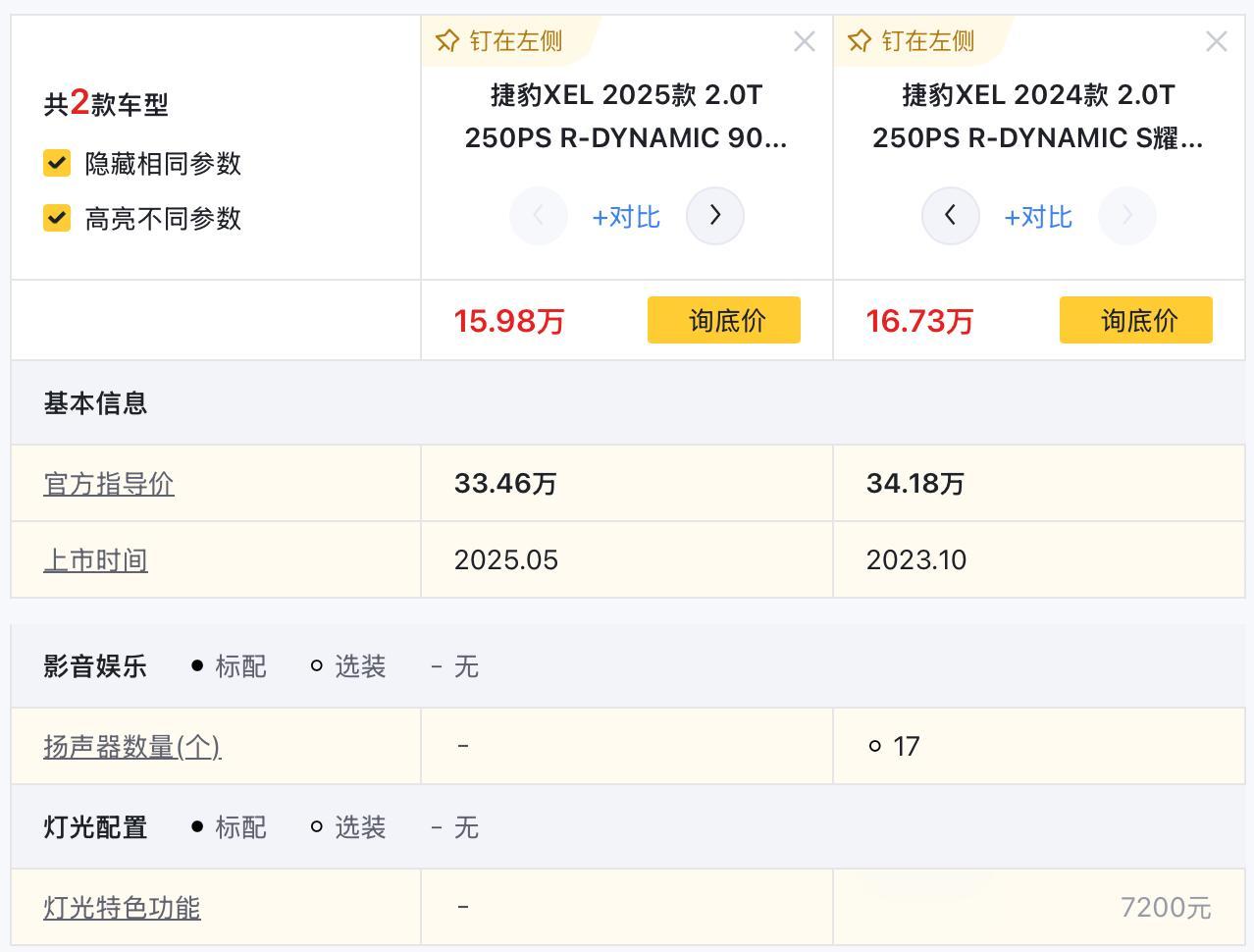Screen dimensions: 1254x952
Task: Uncheck 隐藏相同参数 checkbox
Action: pyautogui.click(x=57, y=163)
